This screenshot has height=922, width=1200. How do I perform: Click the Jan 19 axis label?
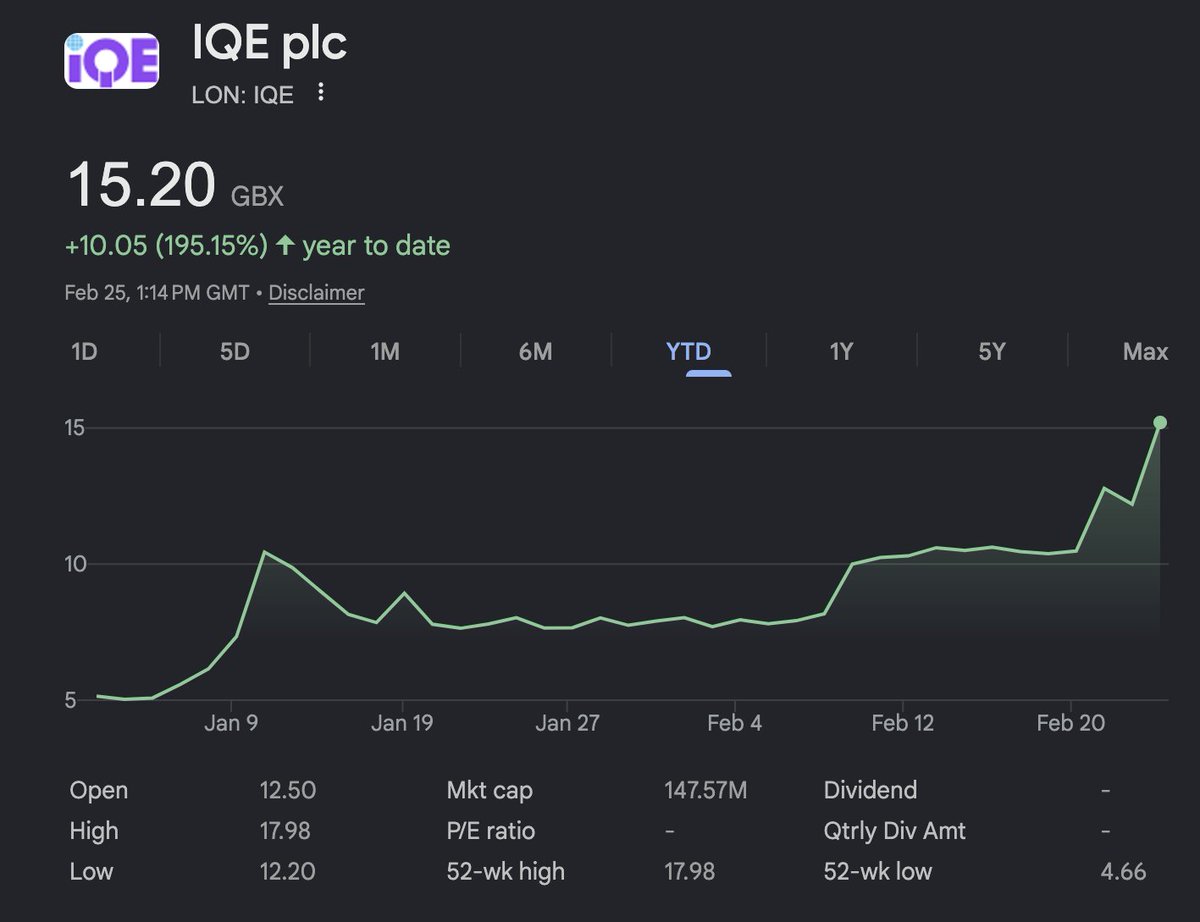[402, 723]
